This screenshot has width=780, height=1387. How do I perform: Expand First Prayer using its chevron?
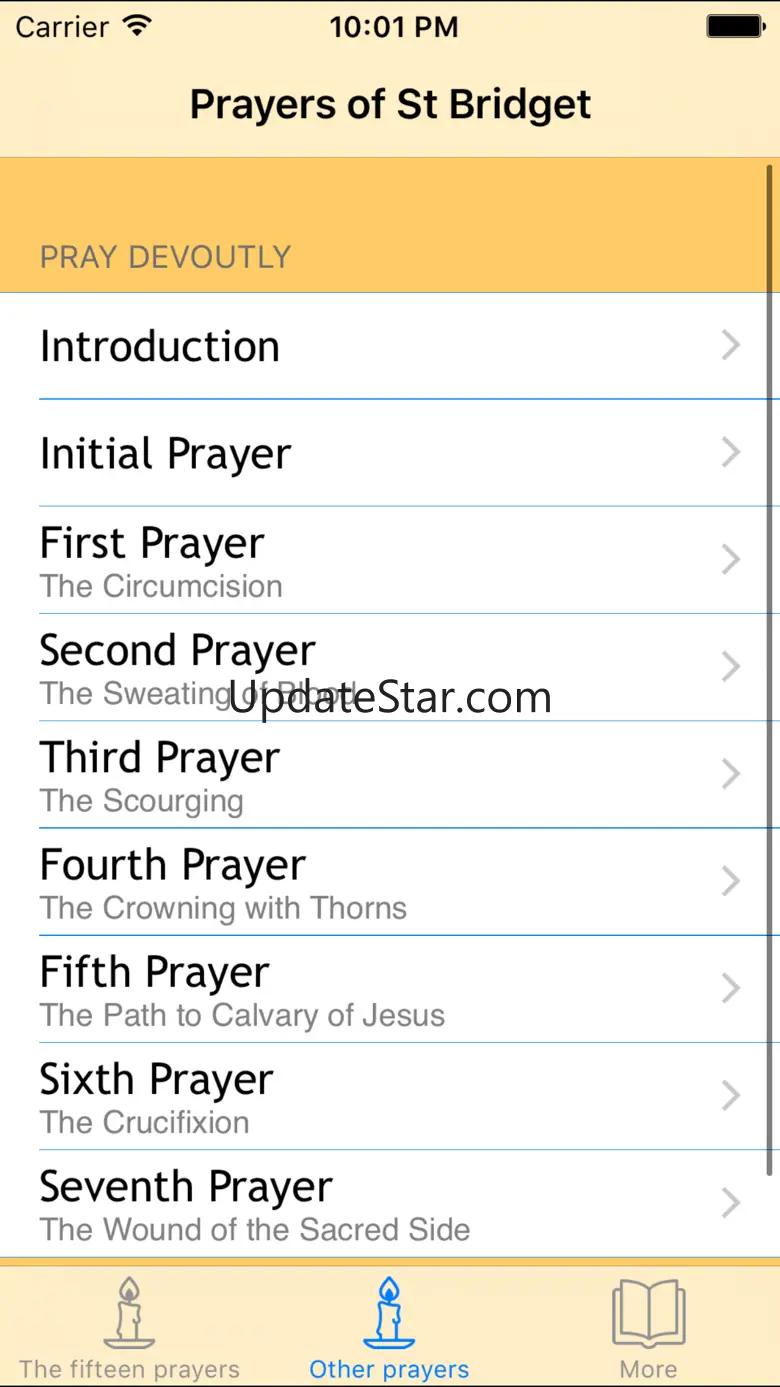(x=731, y=560)
